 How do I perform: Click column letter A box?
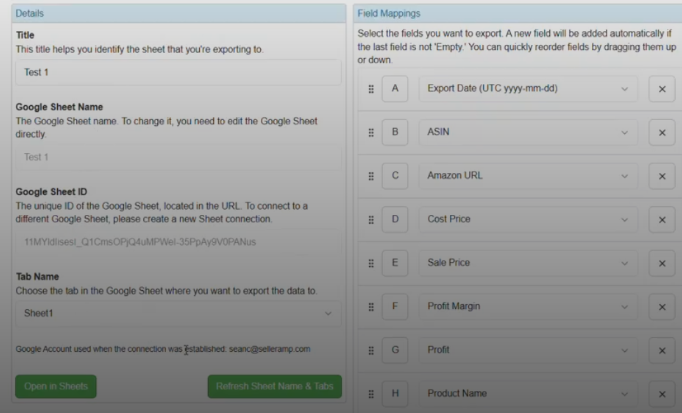pyautogui.click(x=395, y=89)
